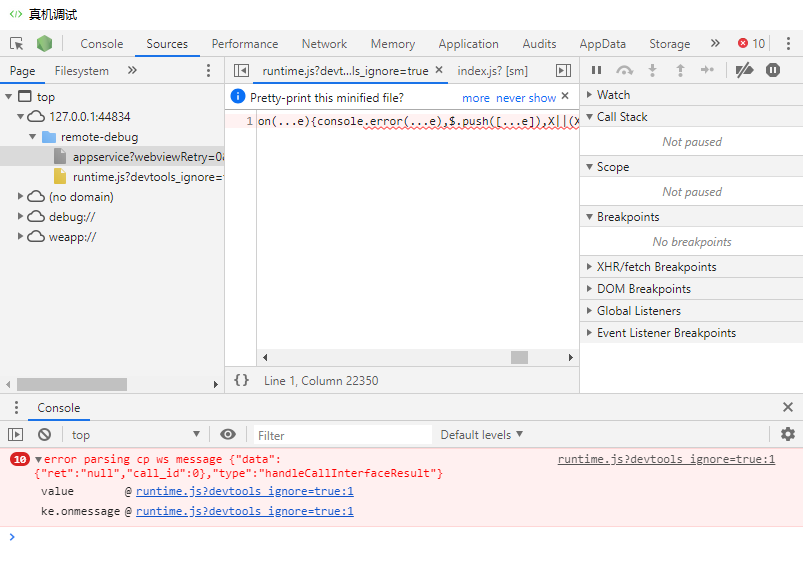Switch to the Console tab
Screen dimensions: 803x579
101,44
